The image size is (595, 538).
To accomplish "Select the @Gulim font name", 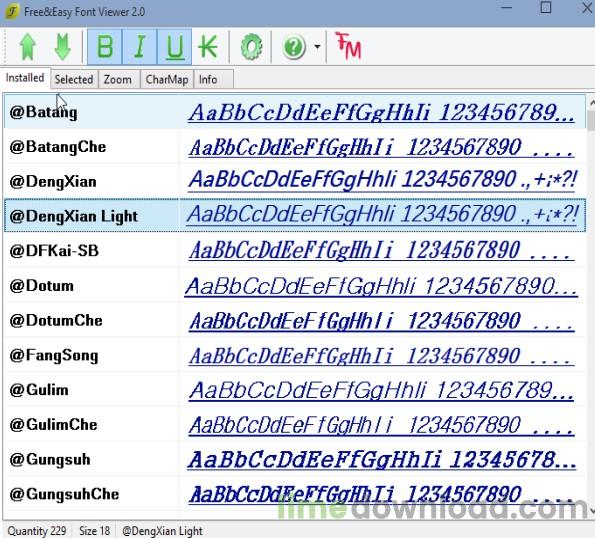I will [39, 390].
